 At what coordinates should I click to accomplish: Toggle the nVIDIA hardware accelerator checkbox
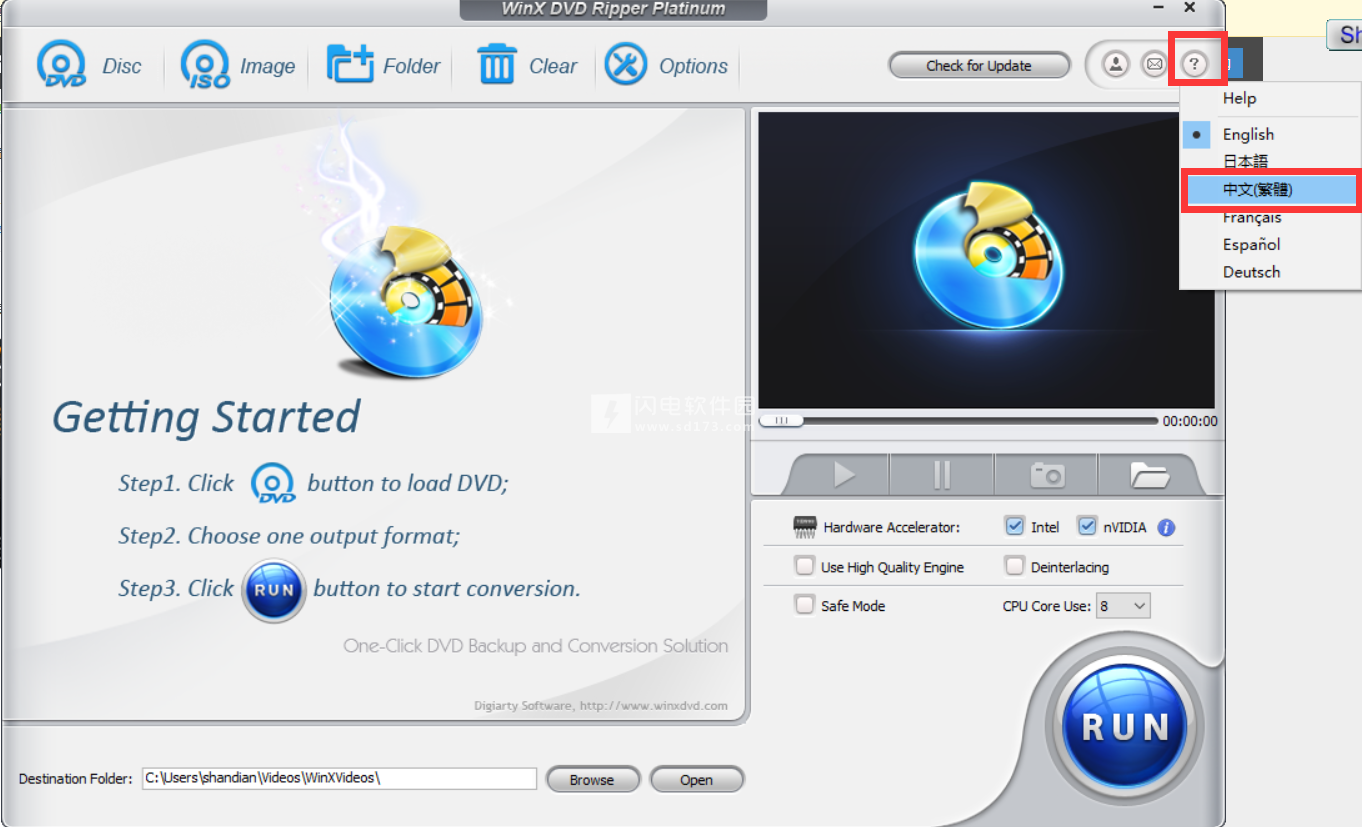coord(1087,526)
